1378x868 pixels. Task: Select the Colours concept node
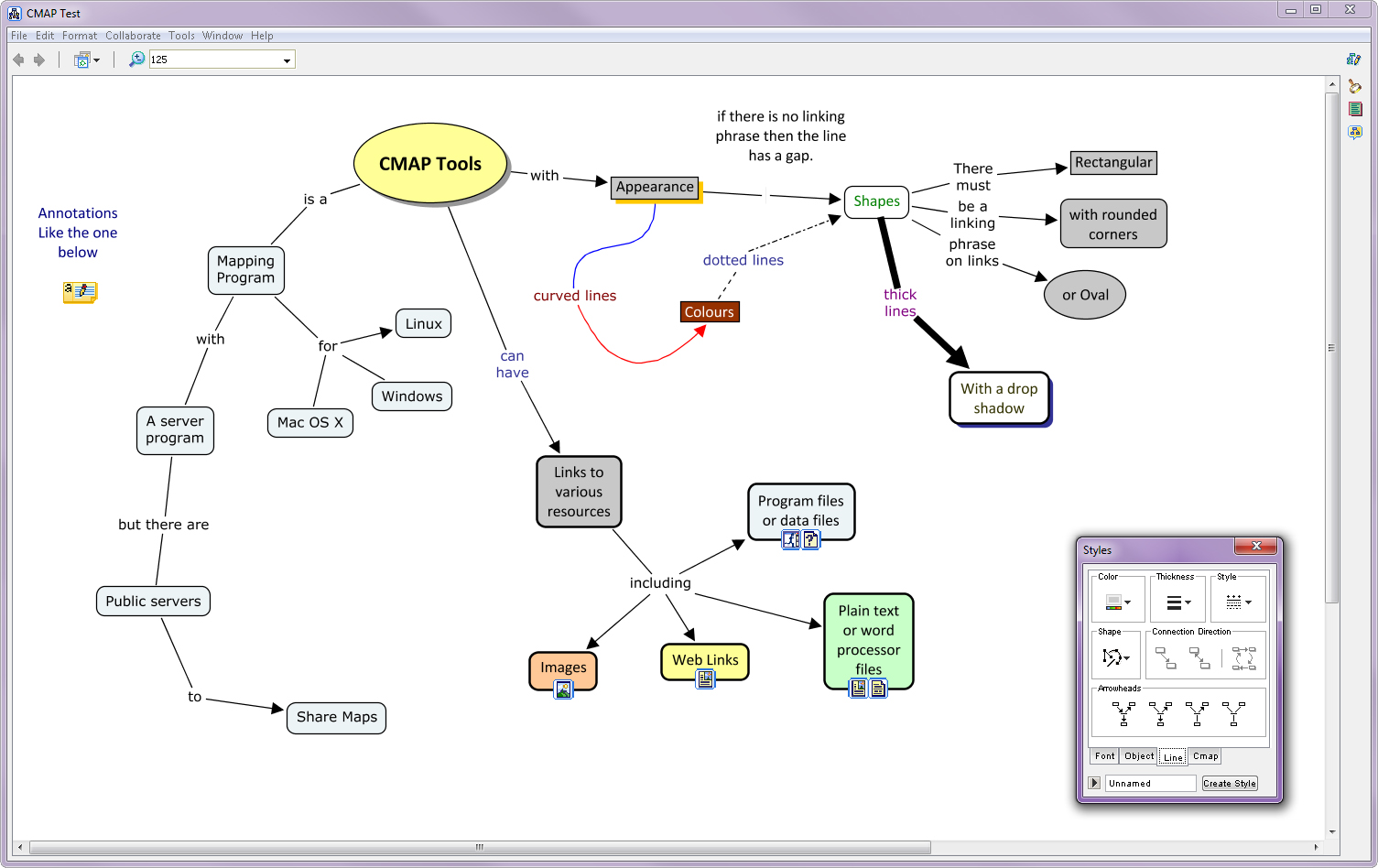(x=710, y=312)
